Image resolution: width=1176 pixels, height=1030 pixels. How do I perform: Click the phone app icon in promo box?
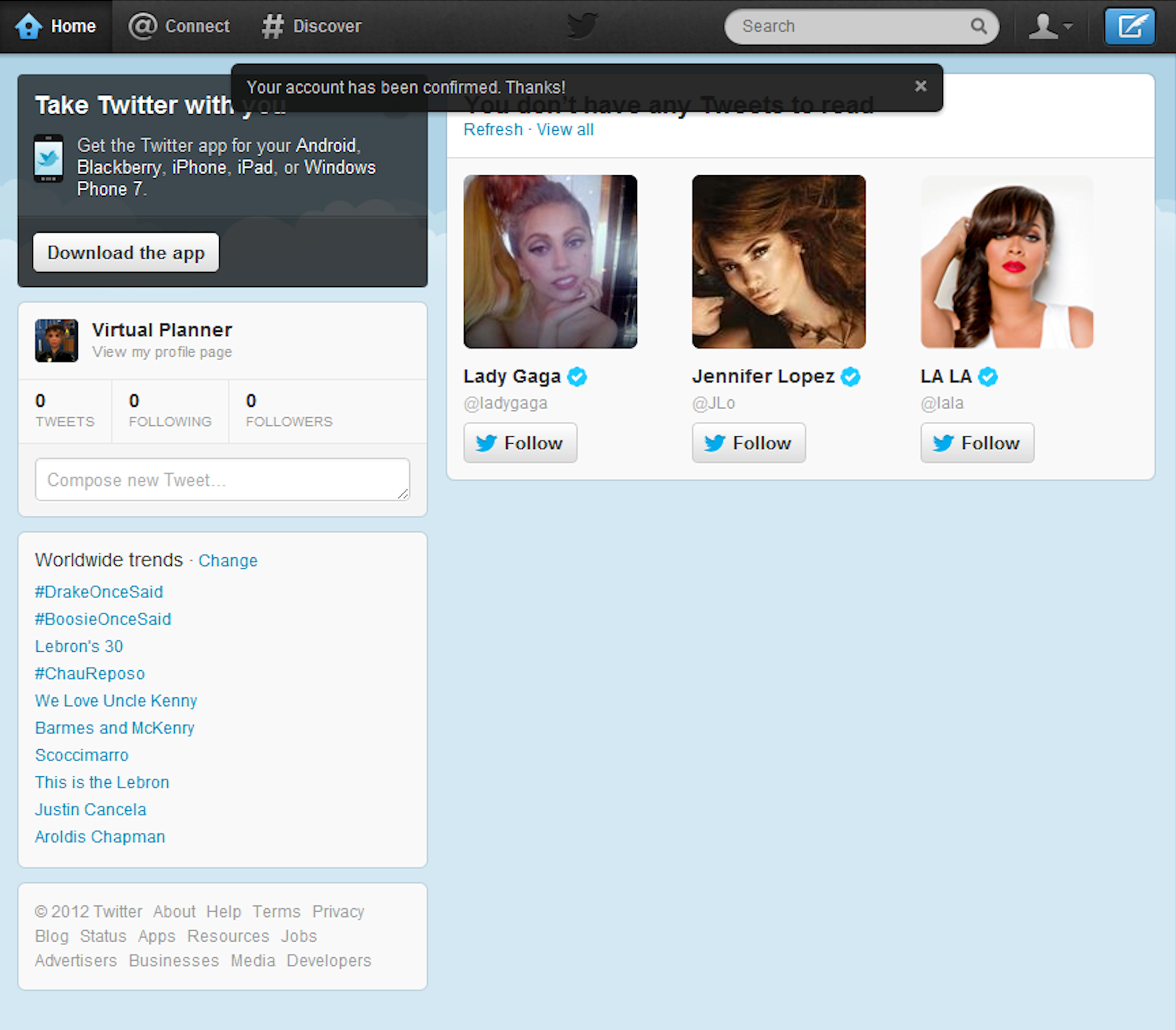point(48,159)
